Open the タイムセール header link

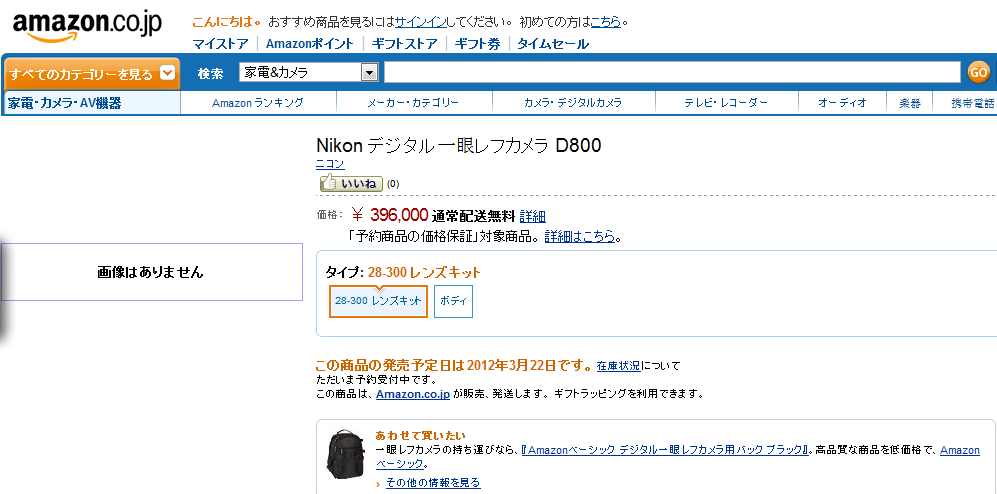click(x=553, y=44)
